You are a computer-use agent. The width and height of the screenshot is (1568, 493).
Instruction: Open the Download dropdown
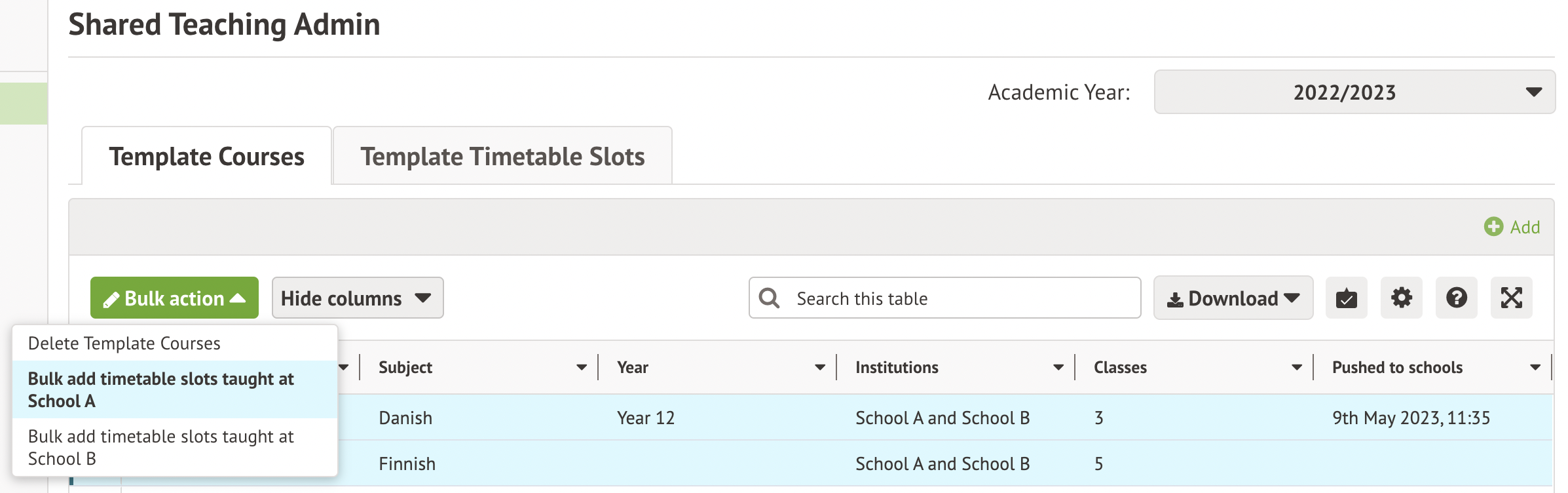(x=1233, y=298)
